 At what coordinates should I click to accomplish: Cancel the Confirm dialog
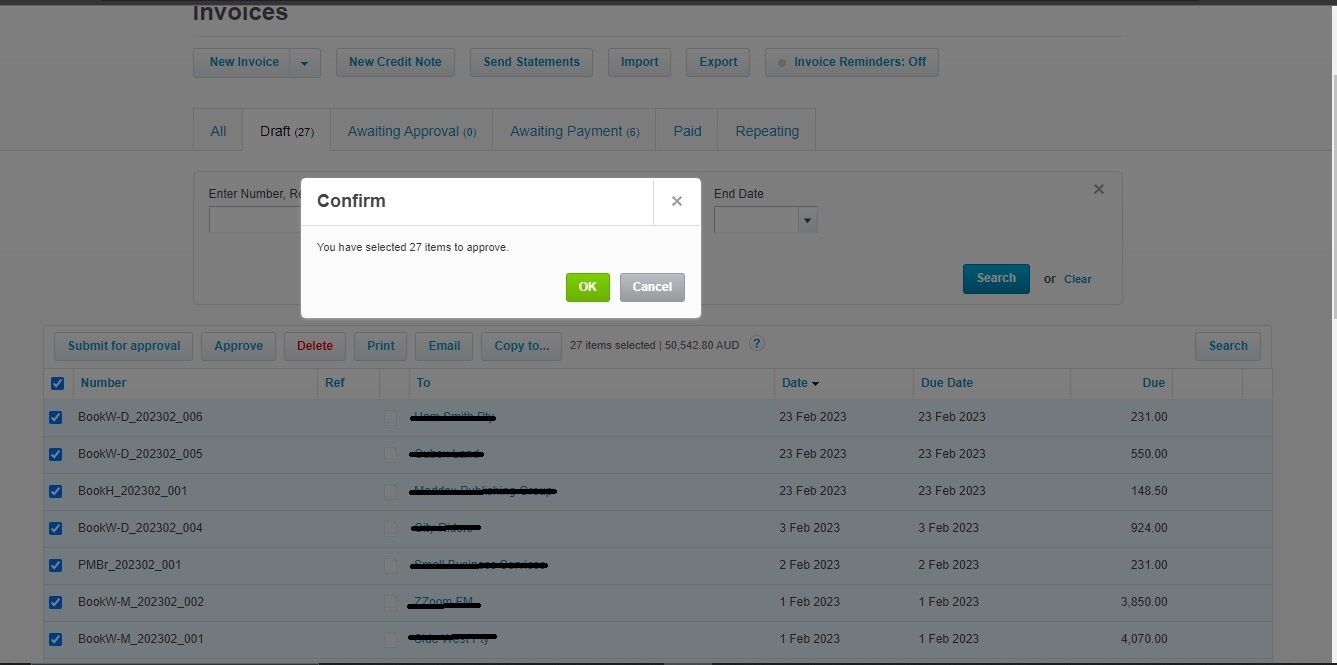652,287
